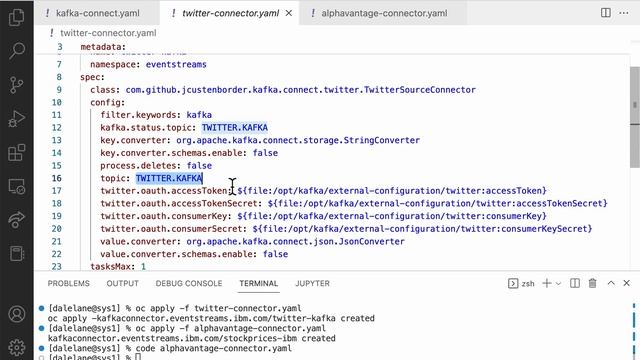Switch to the alphavantage-connector.yaml tab

point(384,13)
